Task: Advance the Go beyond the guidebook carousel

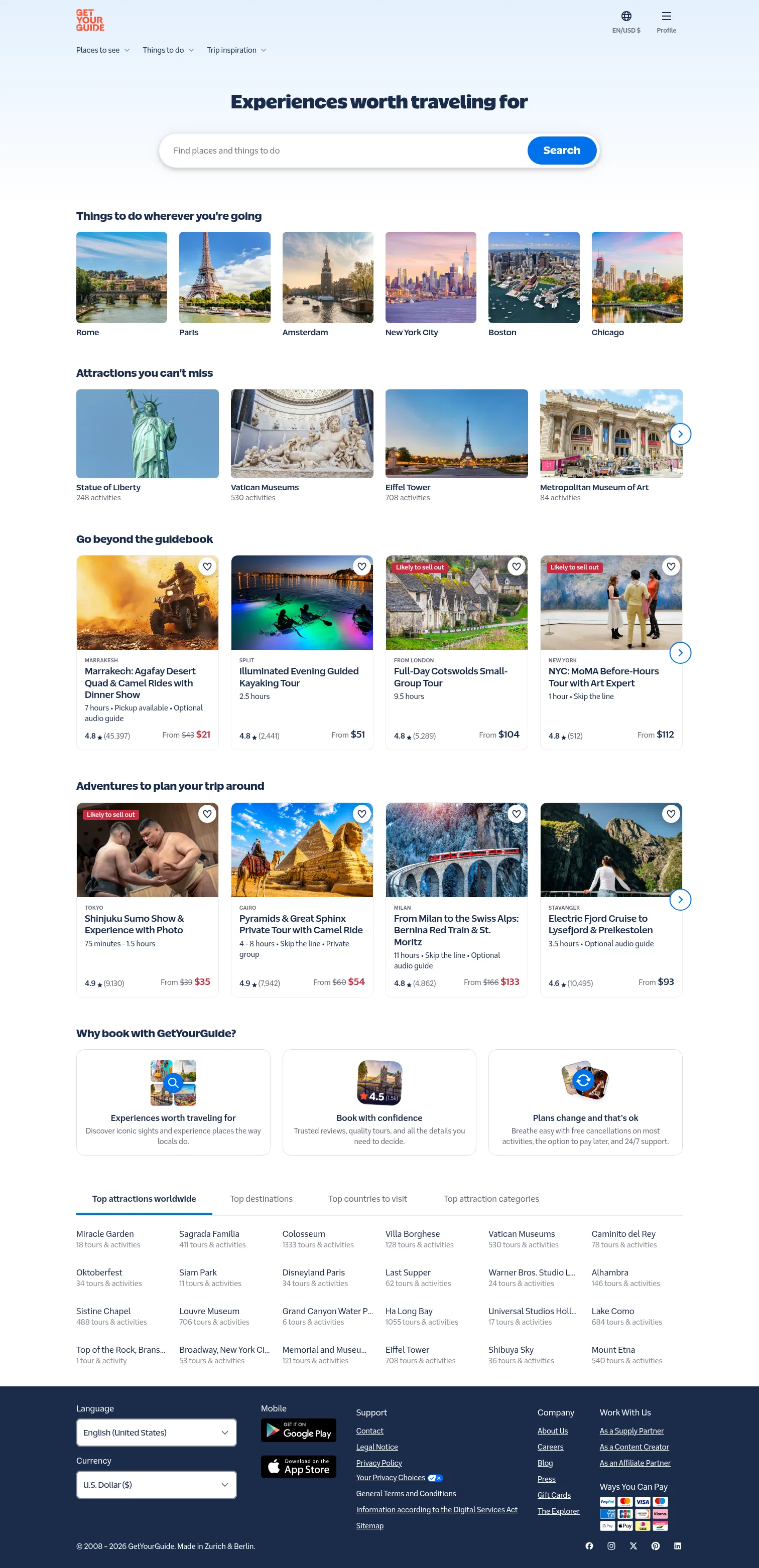Action: [x=680, y=652]
